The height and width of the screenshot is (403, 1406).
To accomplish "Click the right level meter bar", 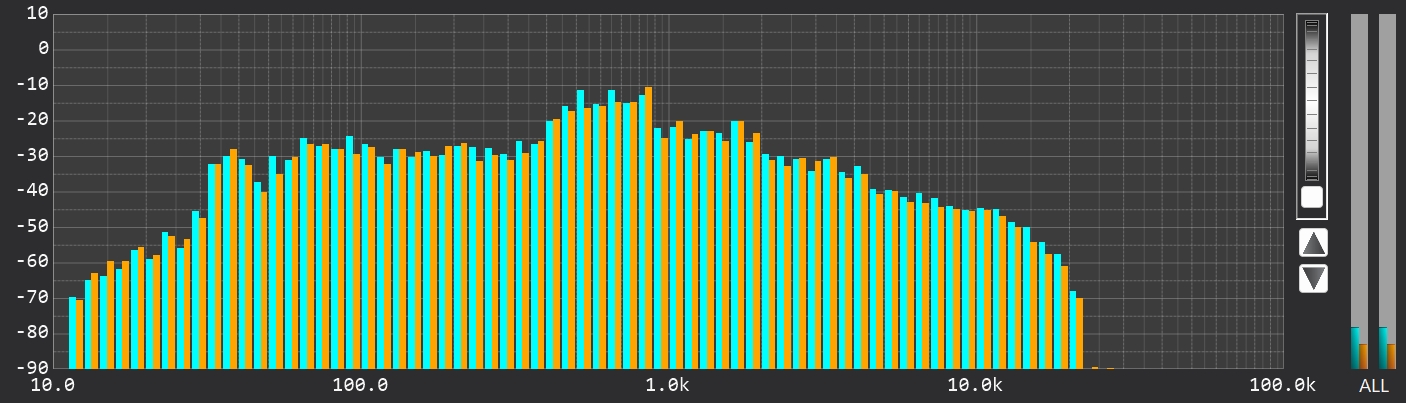I will point(1387,190).
